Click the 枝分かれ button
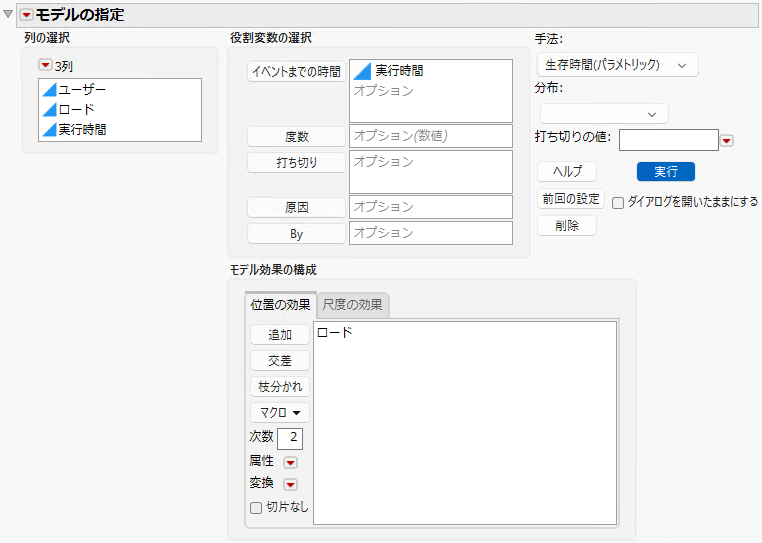Image resolution: width=762 pixels, height=543 pixels. point(280,387)
